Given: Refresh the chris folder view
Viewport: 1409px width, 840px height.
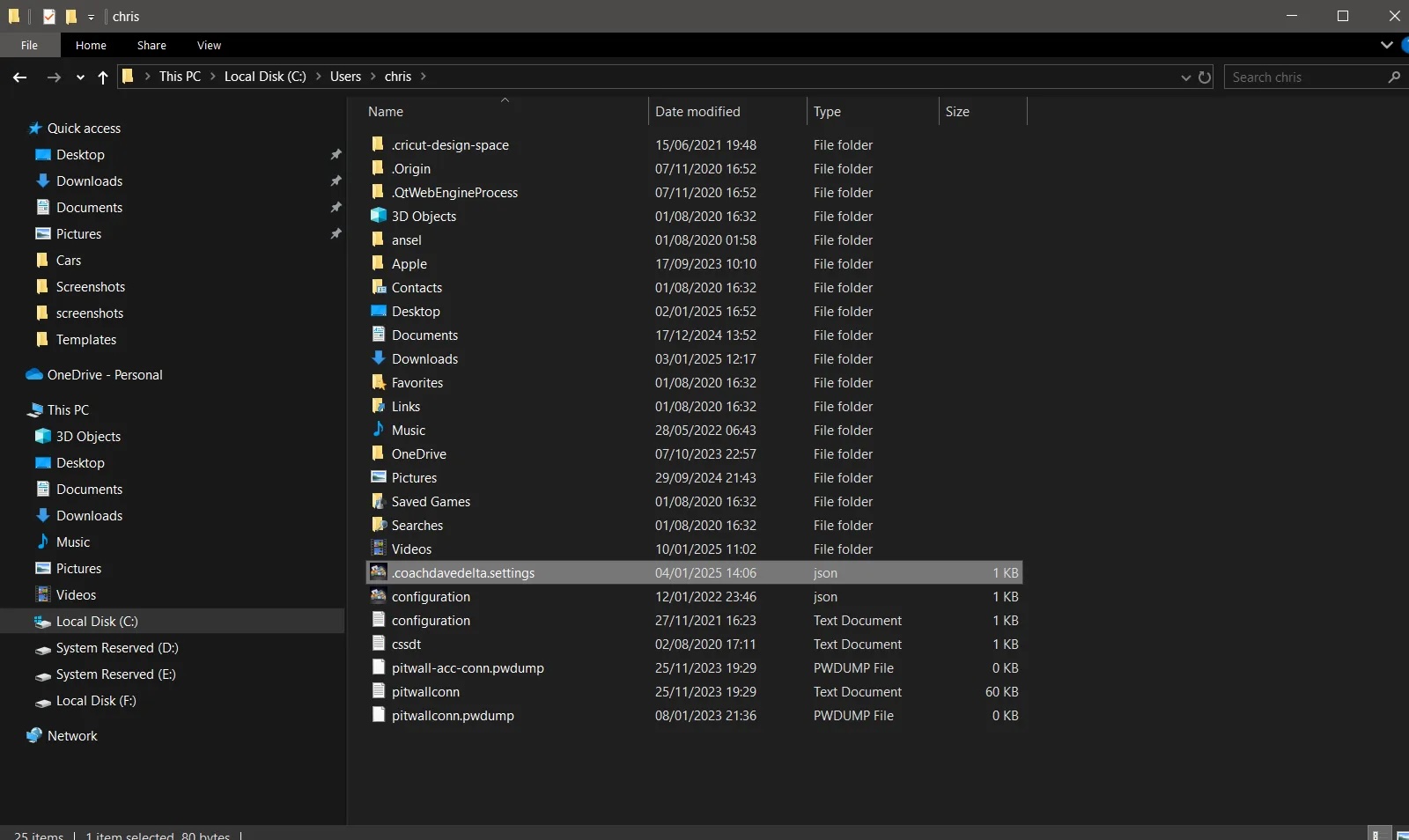Looking at the screenshot, I should 1205,77.
